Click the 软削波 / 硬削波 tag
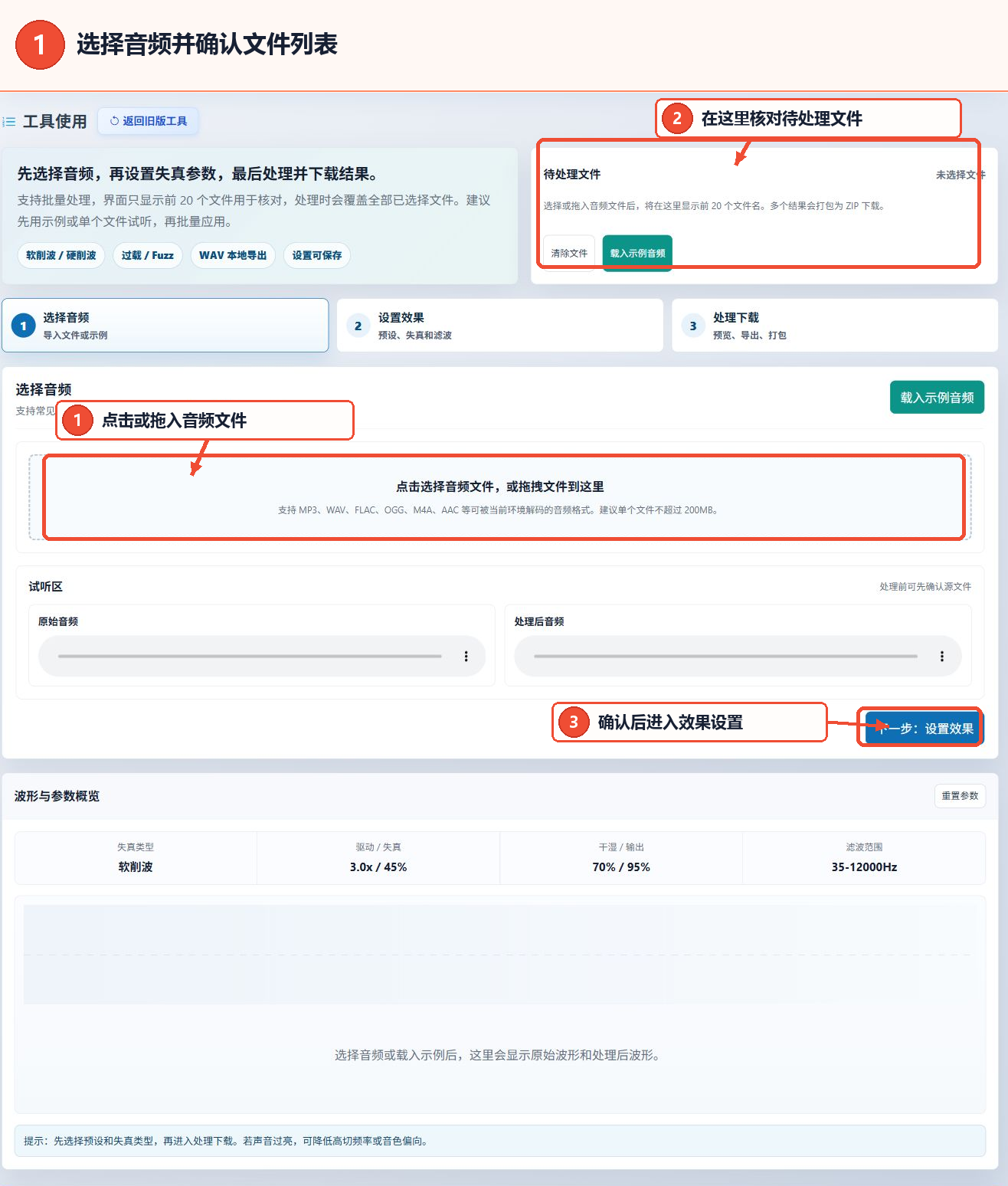 point(61,255)
